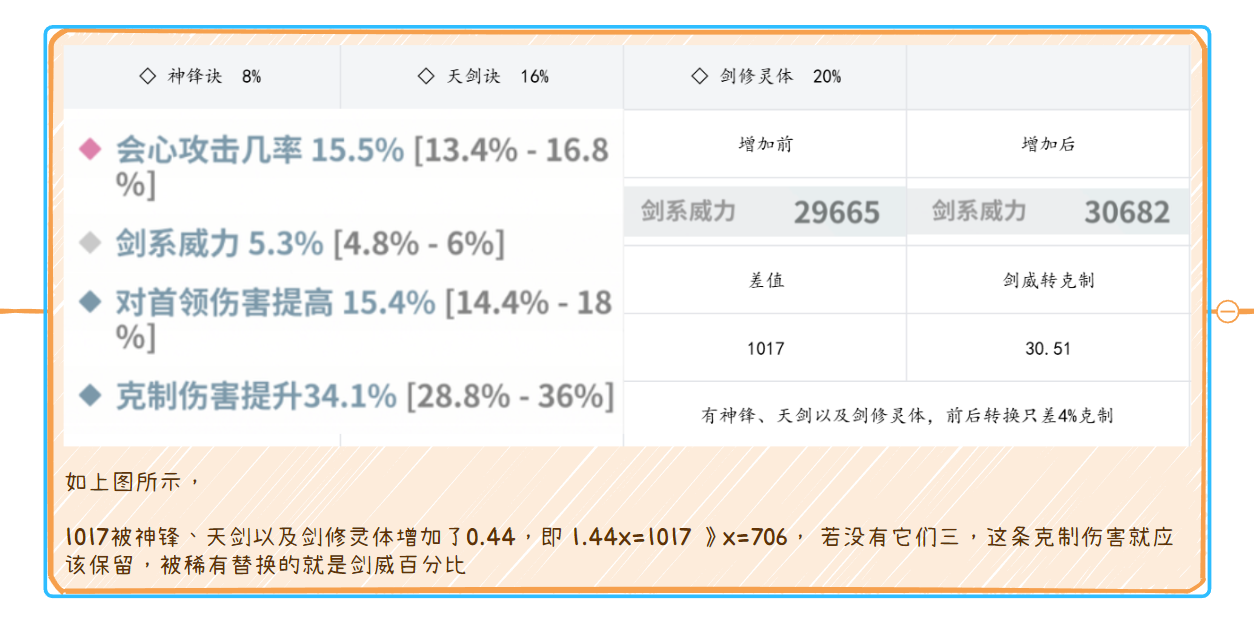
Task: Click the 克制伤害提升34.1% attribute line
Action: pos(347,396)
